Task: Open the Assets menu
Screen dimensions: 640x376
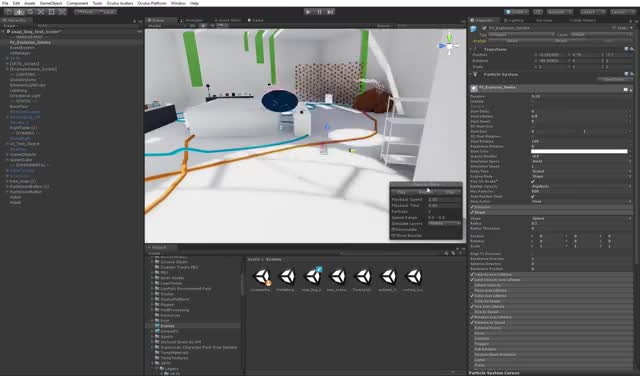Action: pos(29,3)
